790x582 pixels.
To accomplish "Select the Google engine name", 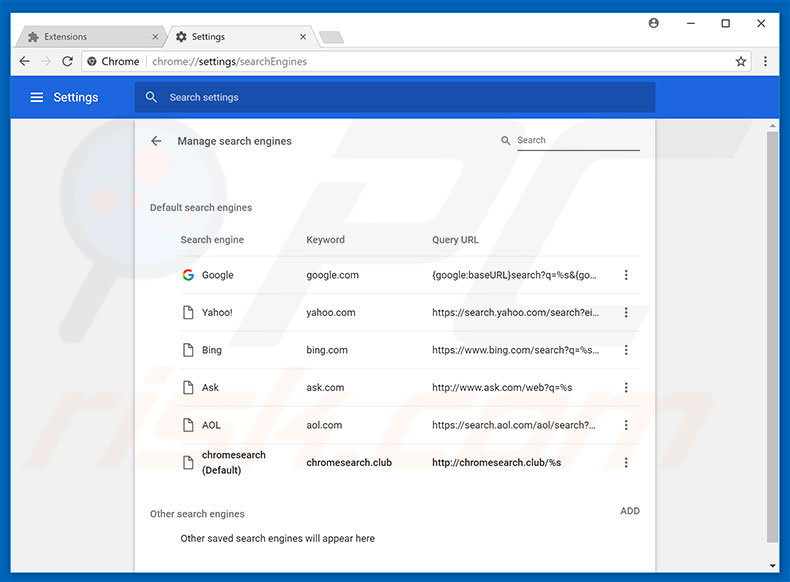I will coord(218,275).
